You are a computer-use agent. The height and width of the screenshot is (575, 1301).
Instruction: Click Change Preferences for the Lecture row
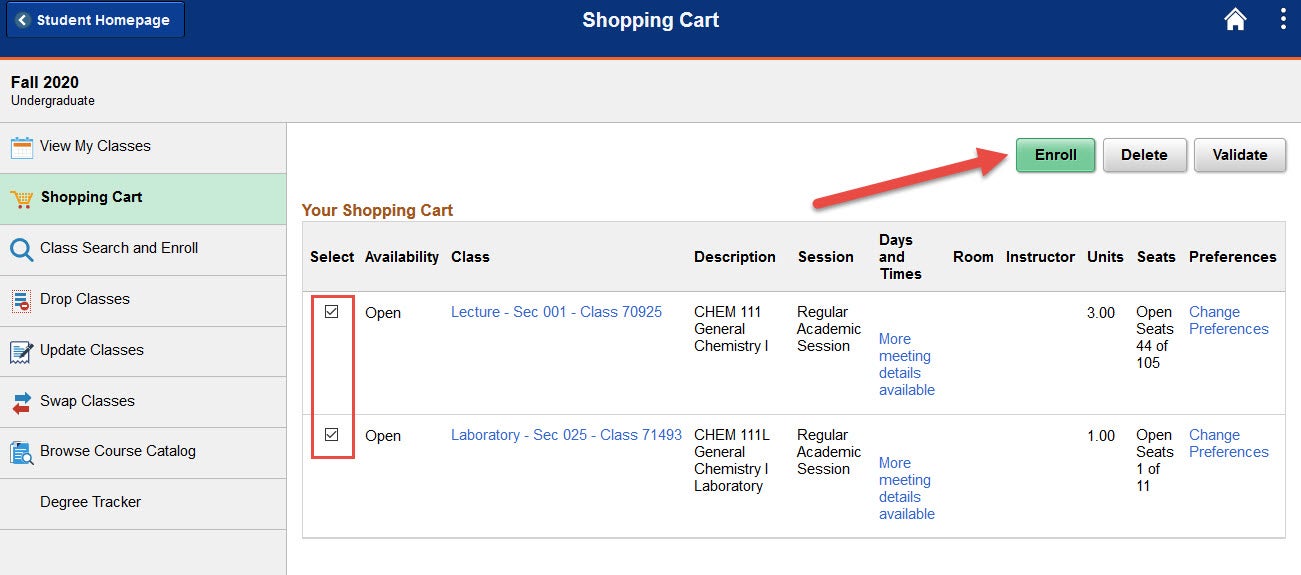(x=1228, y=320)
